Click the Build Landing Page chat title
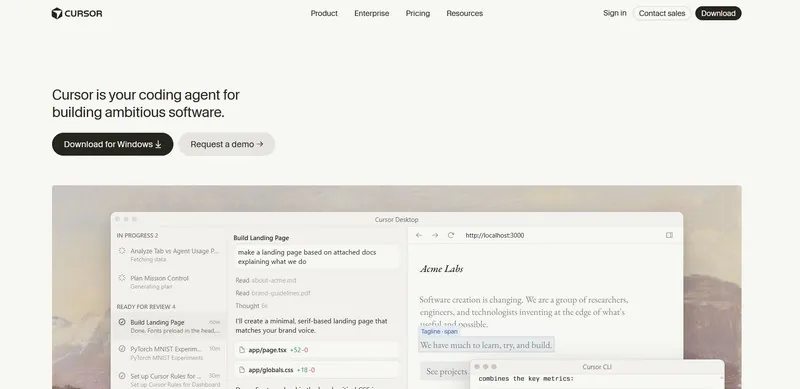 pos(261,238)
